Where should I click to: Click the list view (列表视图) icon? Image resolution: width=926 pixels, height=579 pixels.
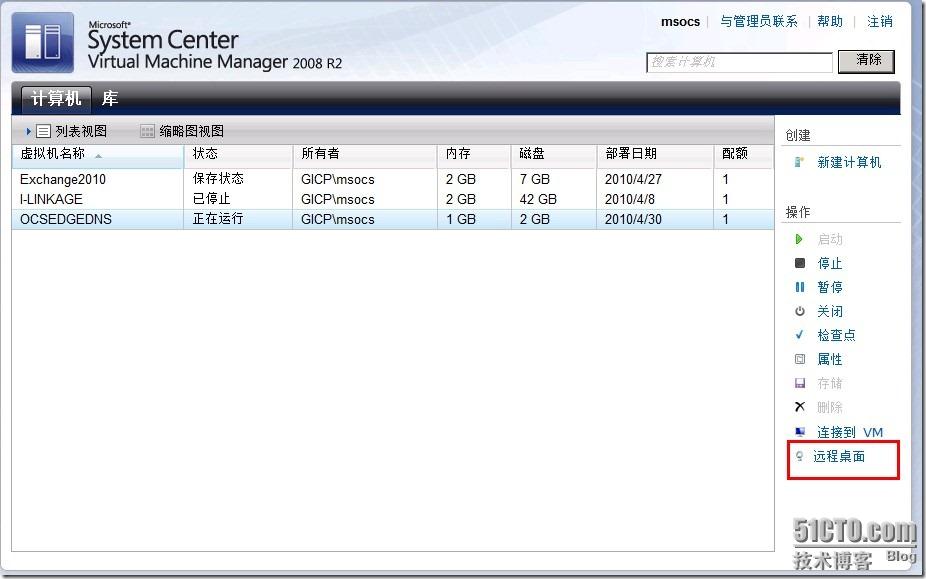pos(44,131)
